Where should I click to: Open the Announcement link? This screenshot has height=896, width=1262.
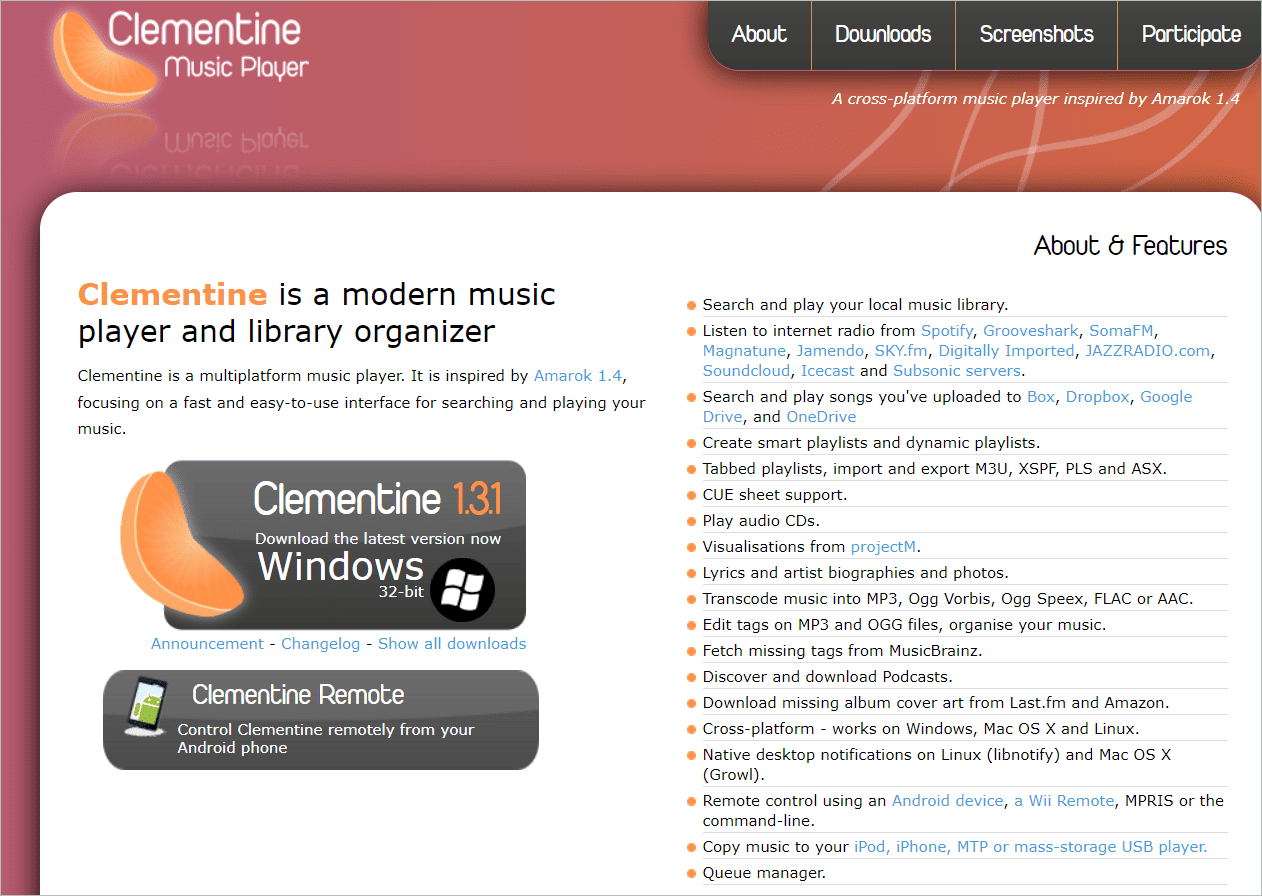pos(207,644)
